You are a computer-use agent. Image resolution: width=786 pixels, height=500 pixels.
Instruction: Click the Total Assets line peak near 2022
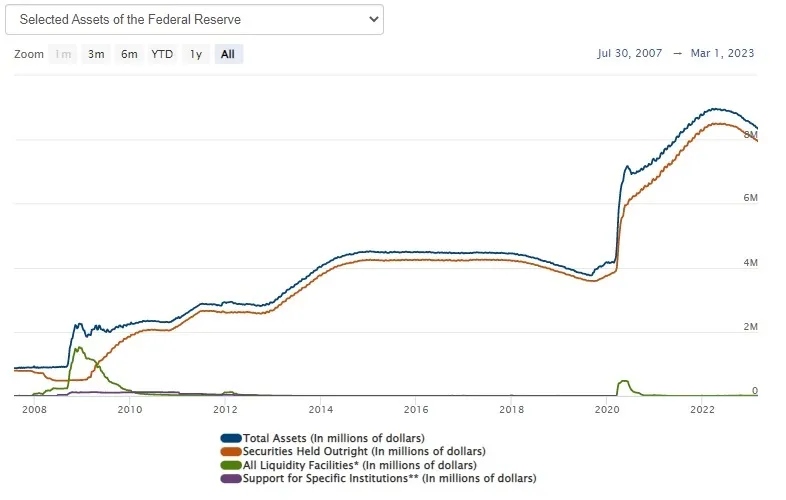pyautogui.click(x=715, y=109)
